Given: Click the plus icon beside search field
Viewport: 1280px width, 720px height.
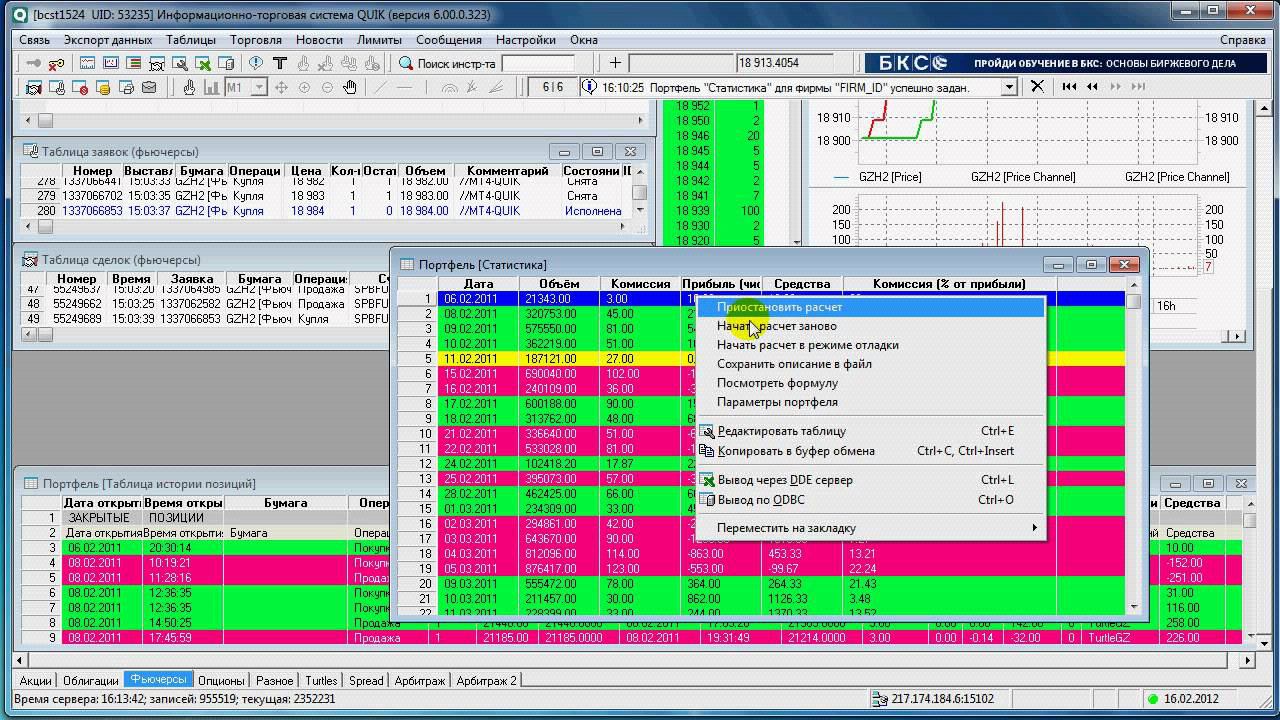Looking at the screenshot, I should [x=615, y=63].
